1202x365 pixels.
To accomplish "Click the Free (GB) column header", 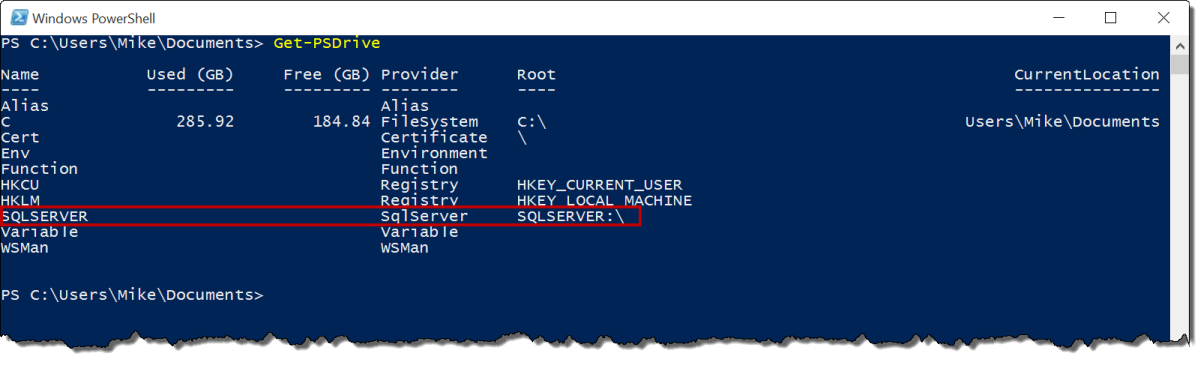I will [327, 75].
